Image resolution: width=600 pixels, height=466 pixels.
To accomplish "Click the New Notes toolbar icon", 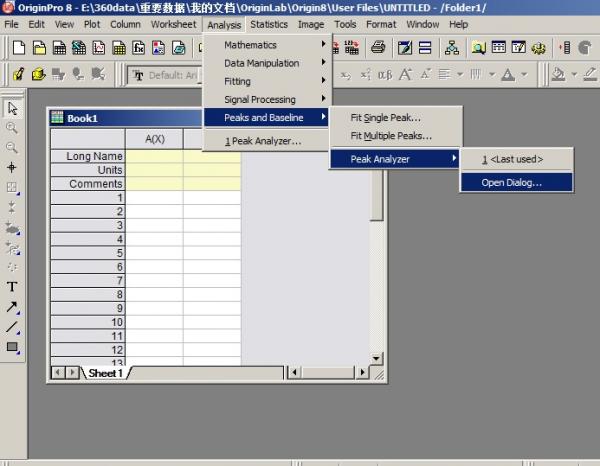I will [x=178, y=48].
